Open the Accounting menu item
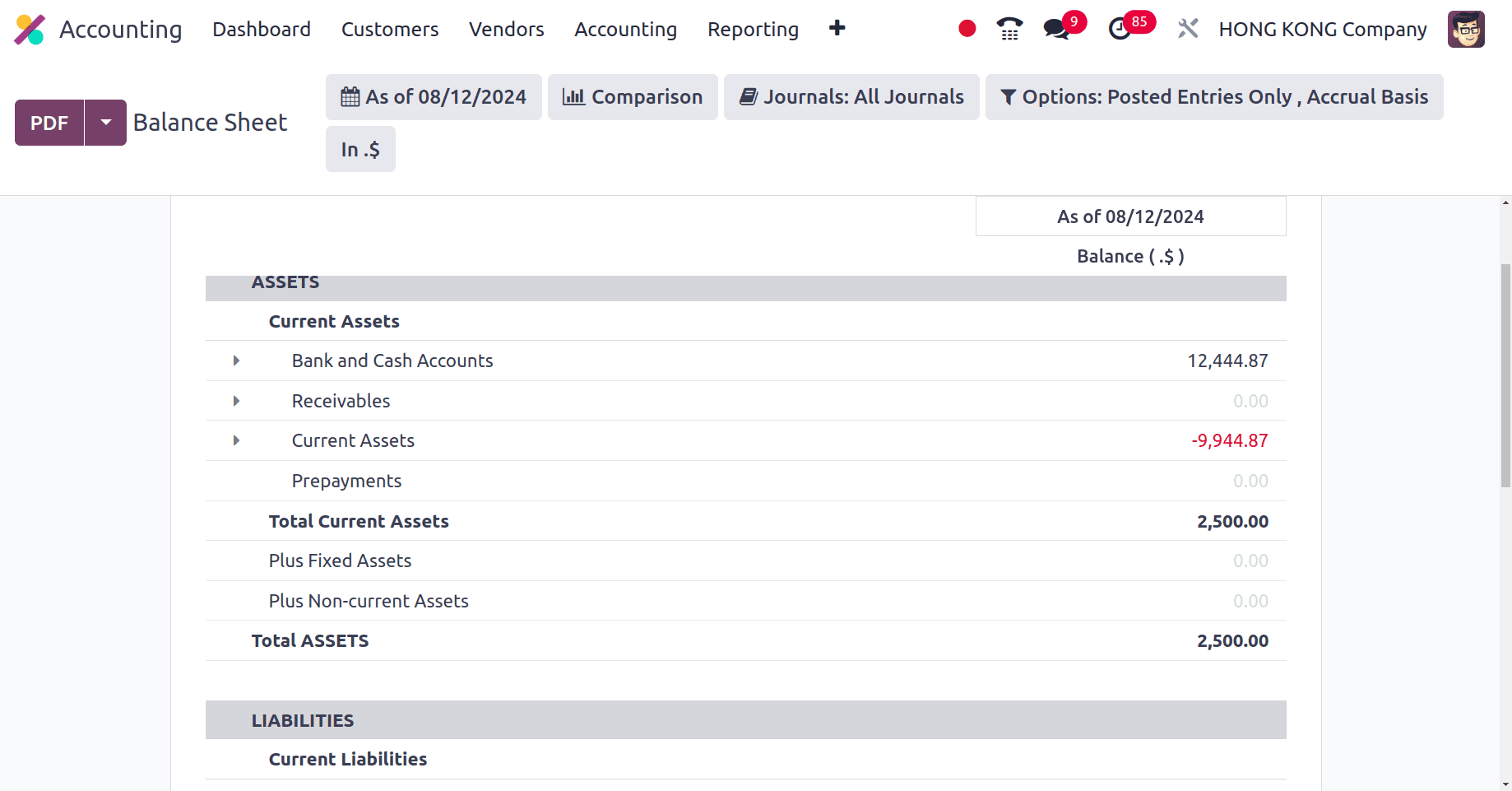The image size is (1512, 791). pos(626,30)
